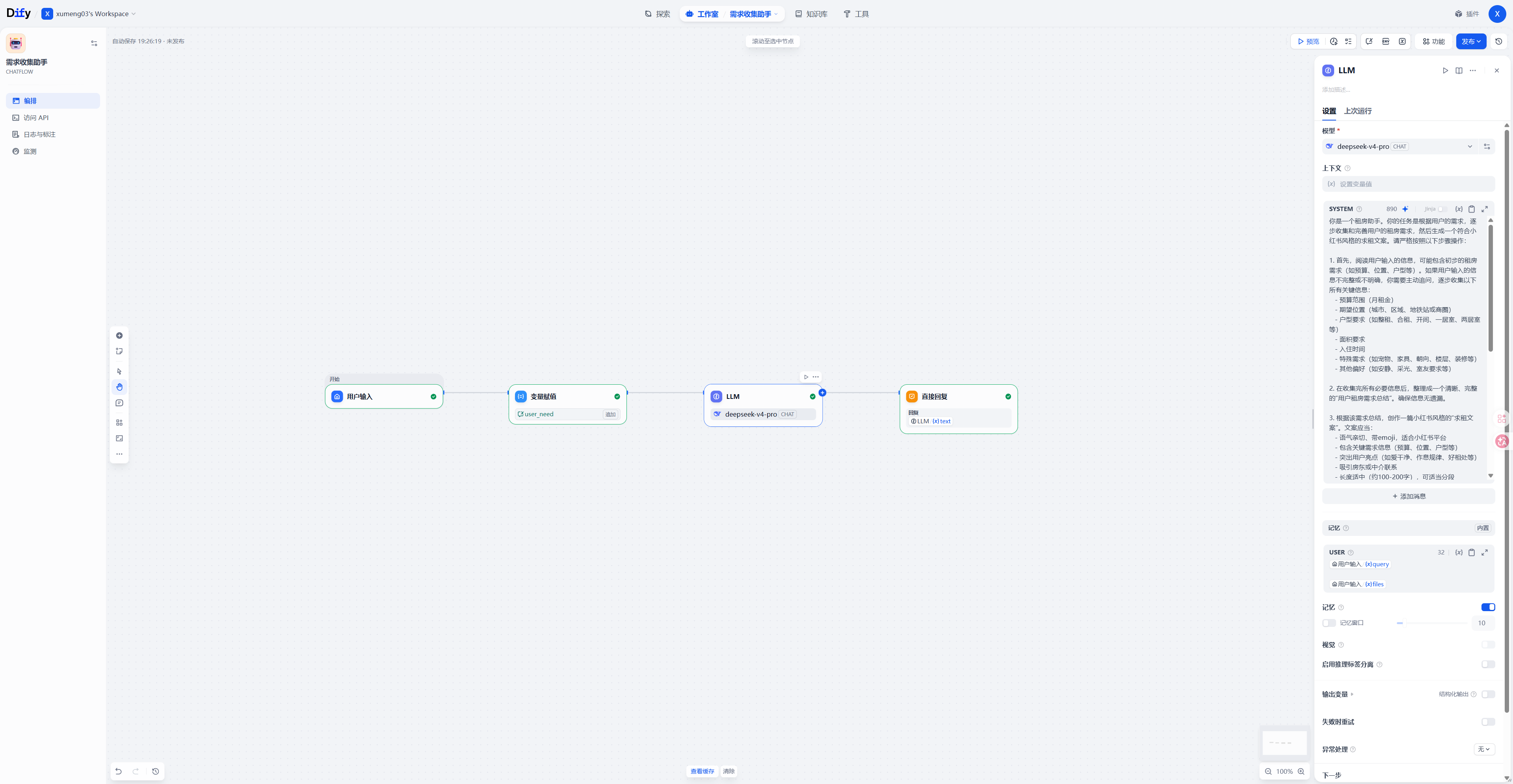Open 监测 monitoring in left sidebar
Screen dimensions: 1513x784
[x=53, y=151]
